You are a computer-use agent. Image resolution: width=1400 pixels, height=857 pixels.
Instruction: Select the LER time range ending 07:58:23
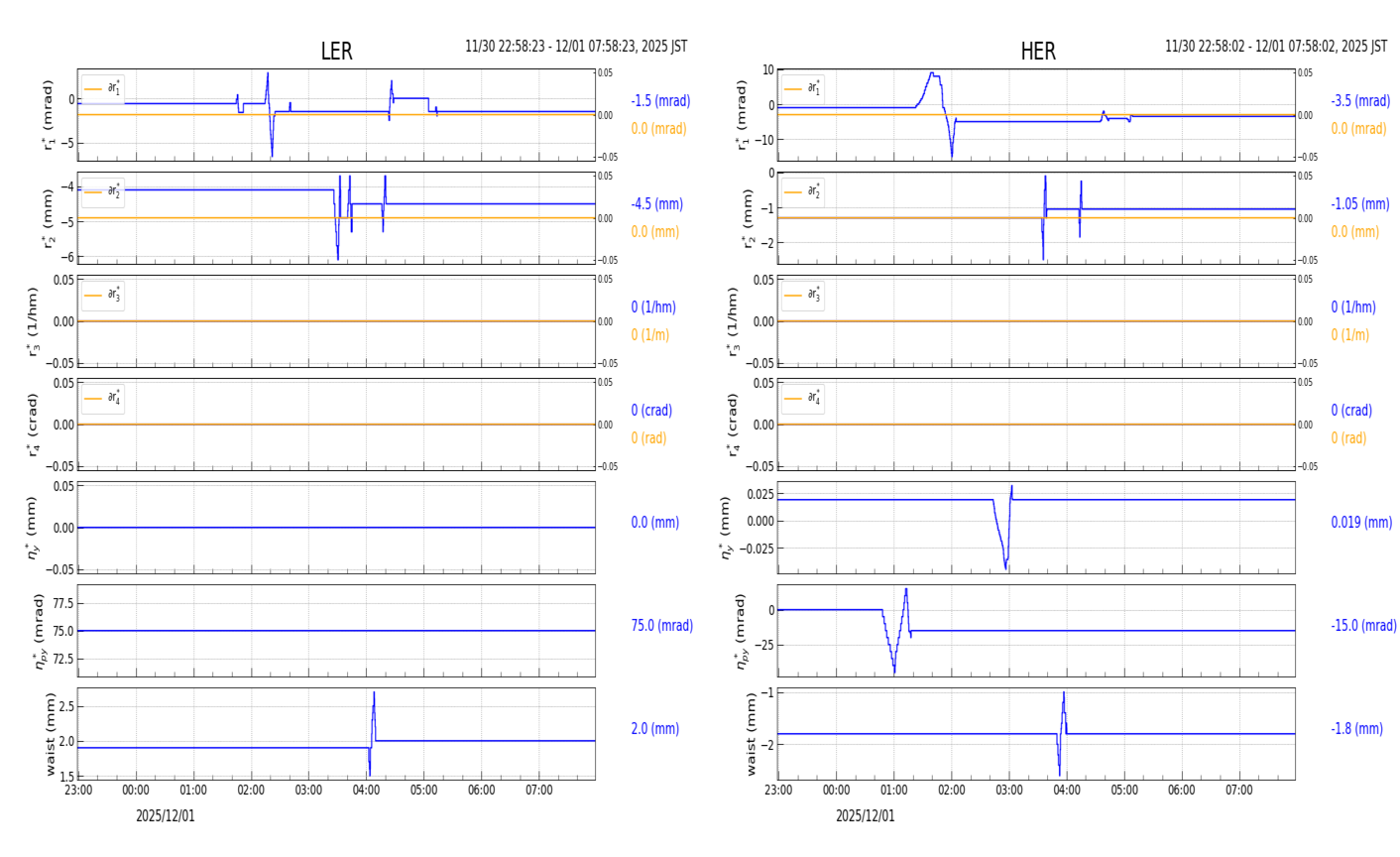click(x=576, y=47)
